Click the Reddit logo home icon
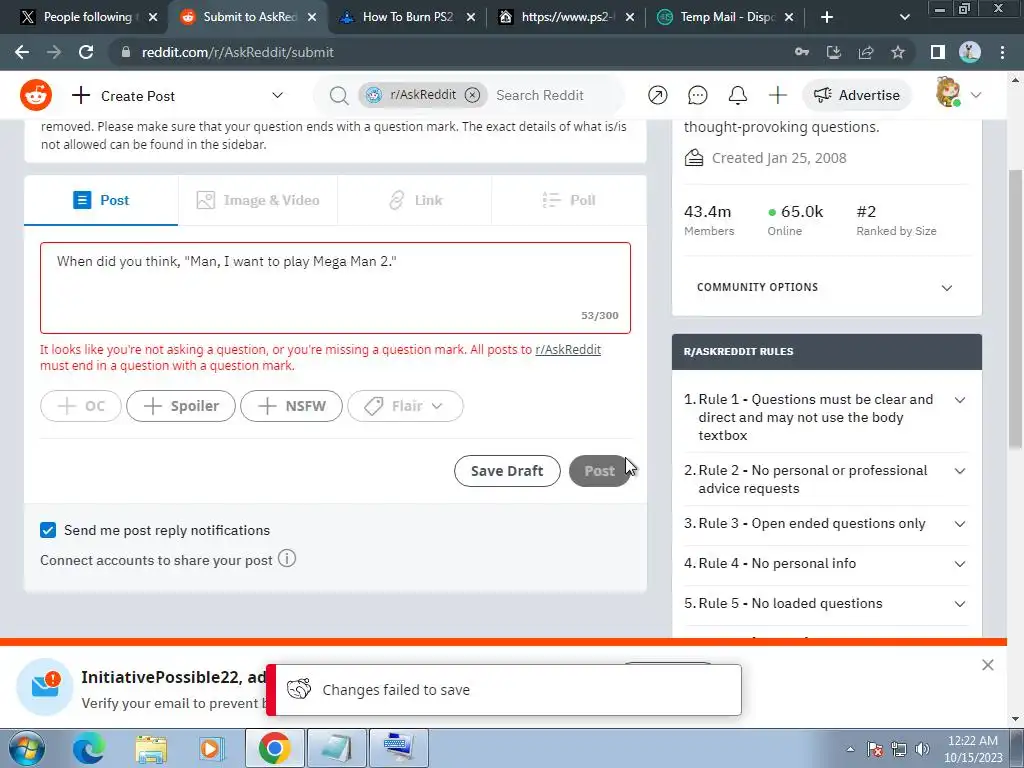 (x=36, y=95)
